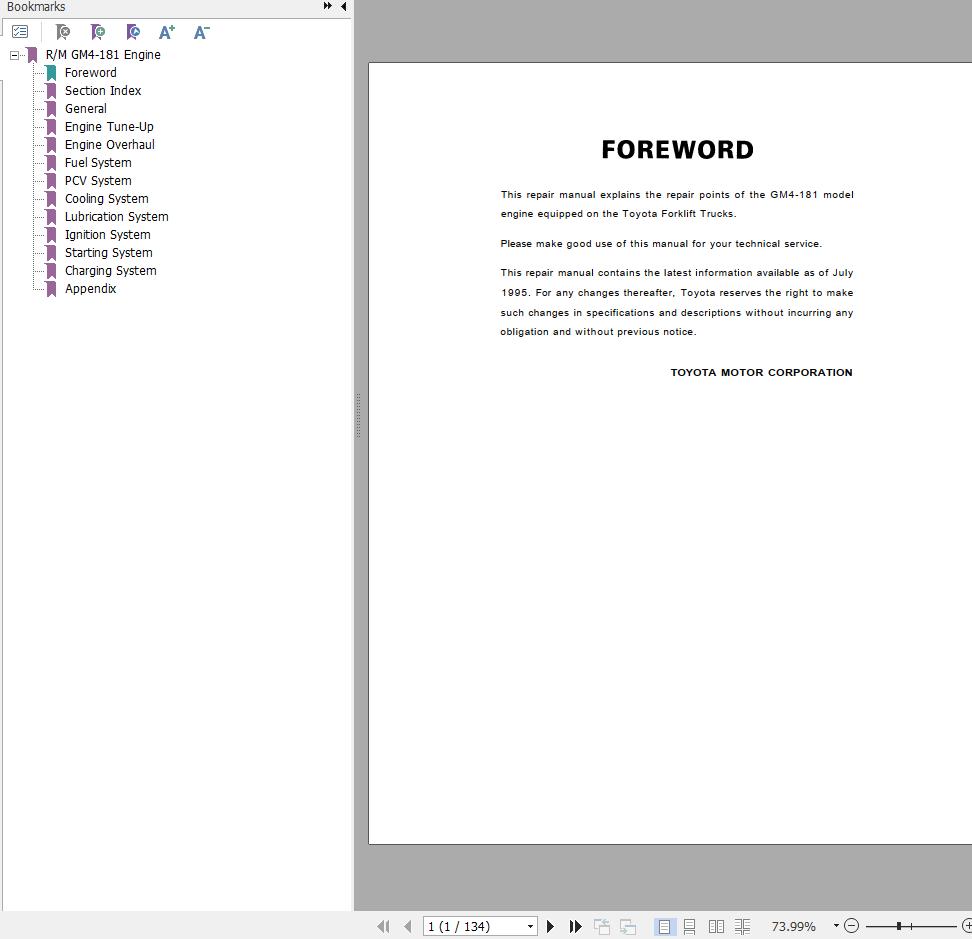Select two-page facing layout
The height and width of the screenshot is (939, 972).
716,926
